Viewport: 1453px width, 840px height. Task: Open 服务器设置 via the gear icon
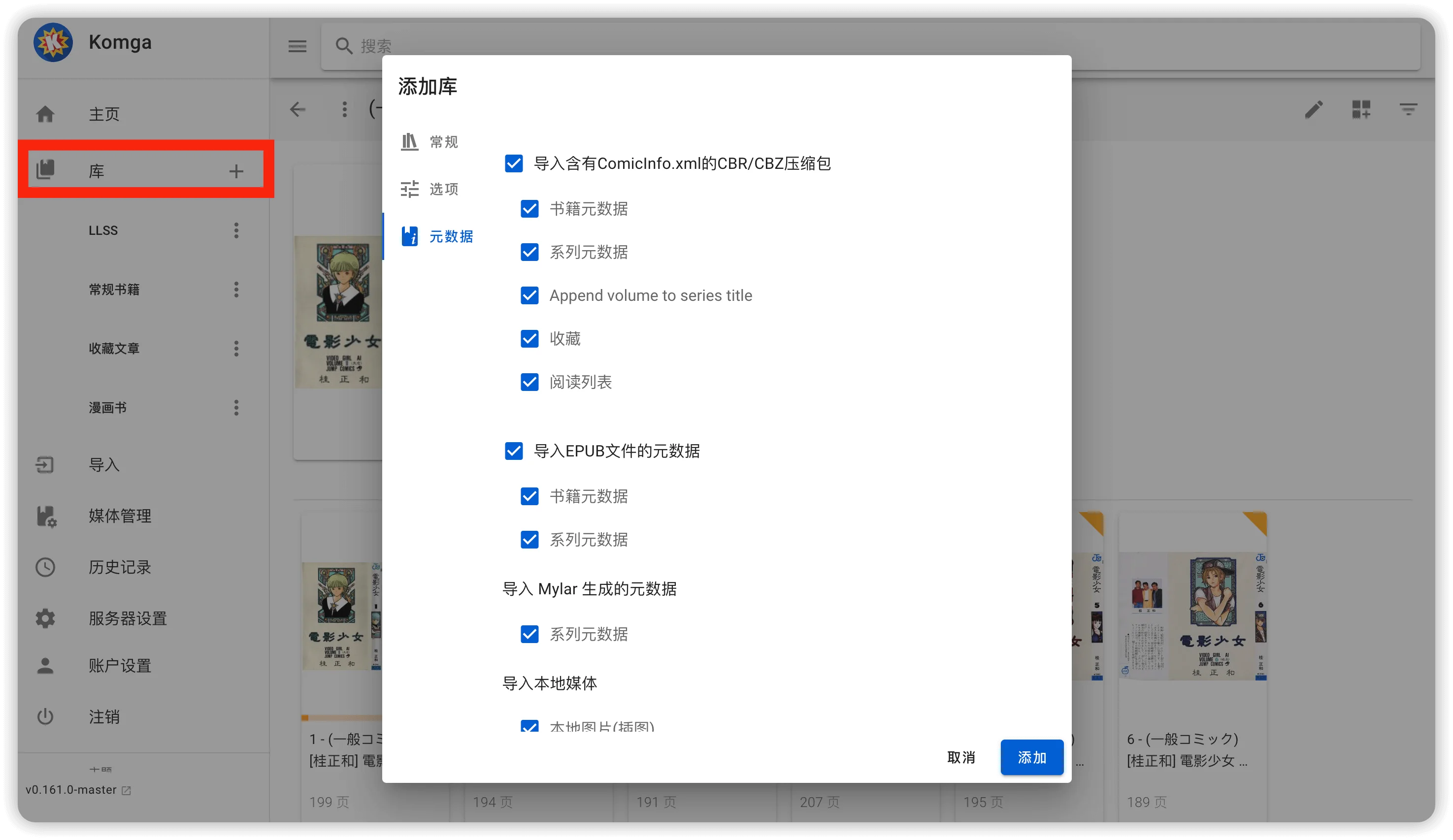[x=45, y=618]
